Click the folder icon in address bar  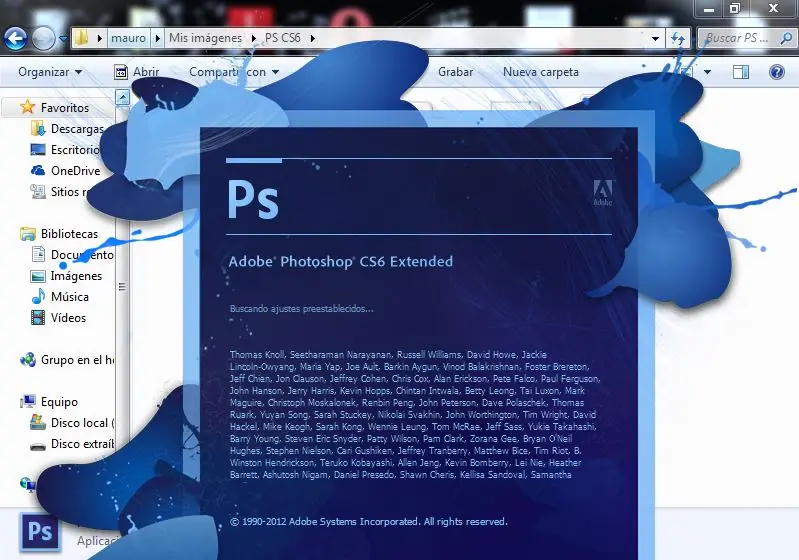point(82,38)
